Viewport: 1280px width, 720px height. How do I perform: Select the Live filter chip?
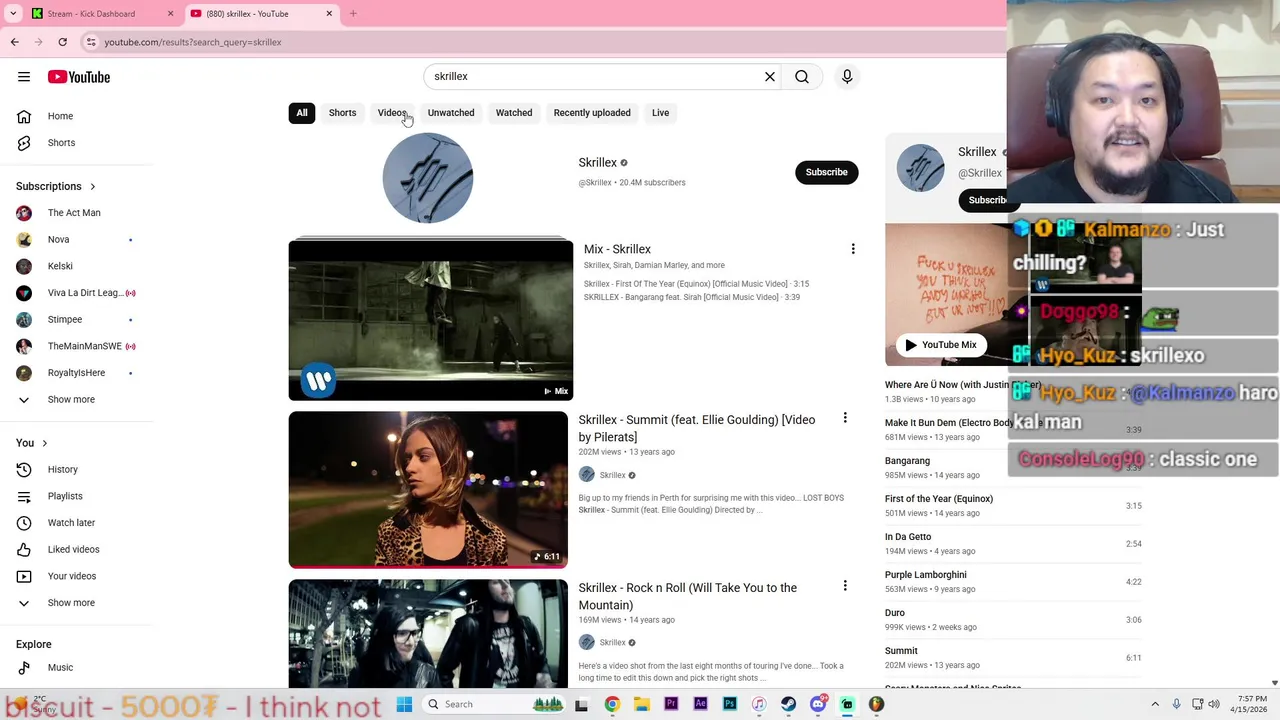[660, 113]
